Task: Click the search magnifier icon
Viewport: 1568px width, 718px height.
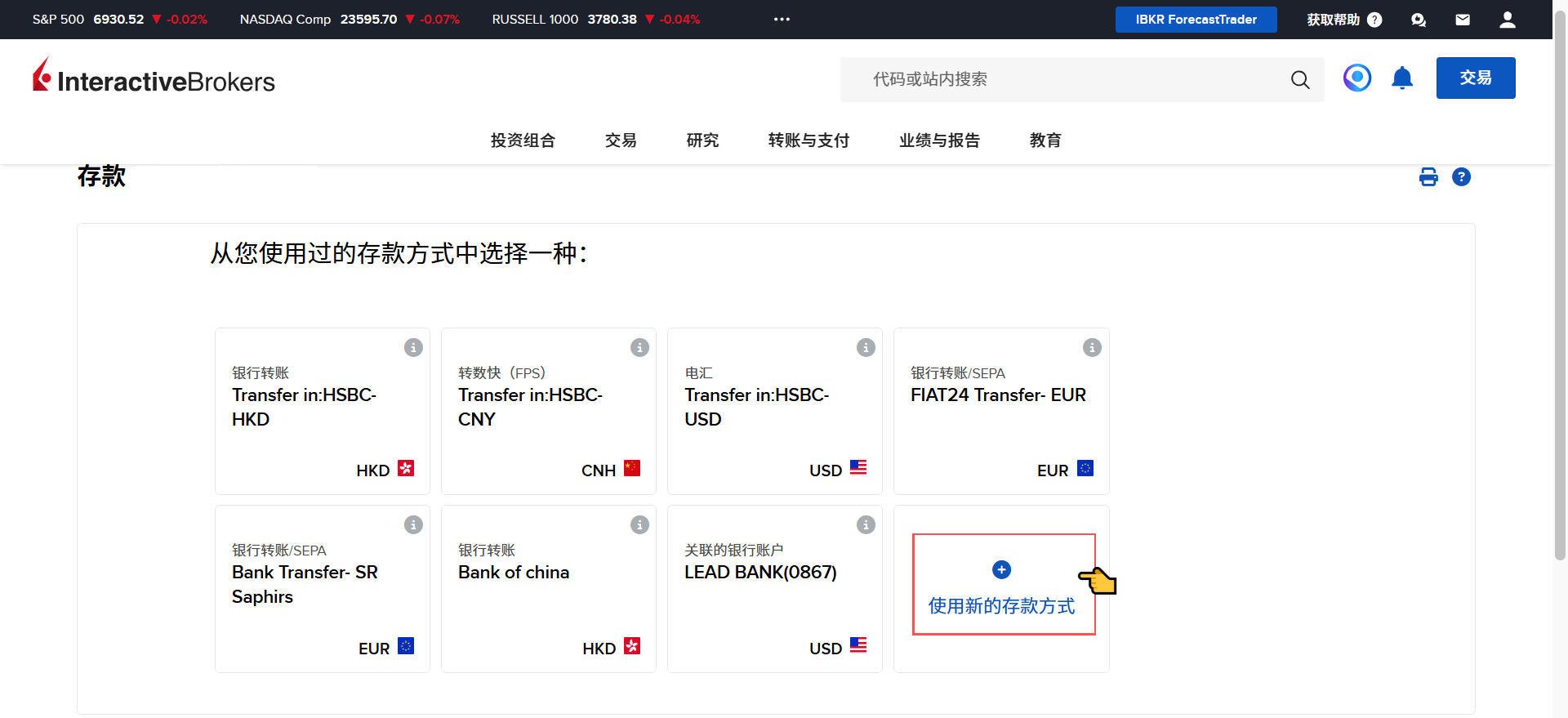Action: pyautogui.click(x=1299, y=80)
